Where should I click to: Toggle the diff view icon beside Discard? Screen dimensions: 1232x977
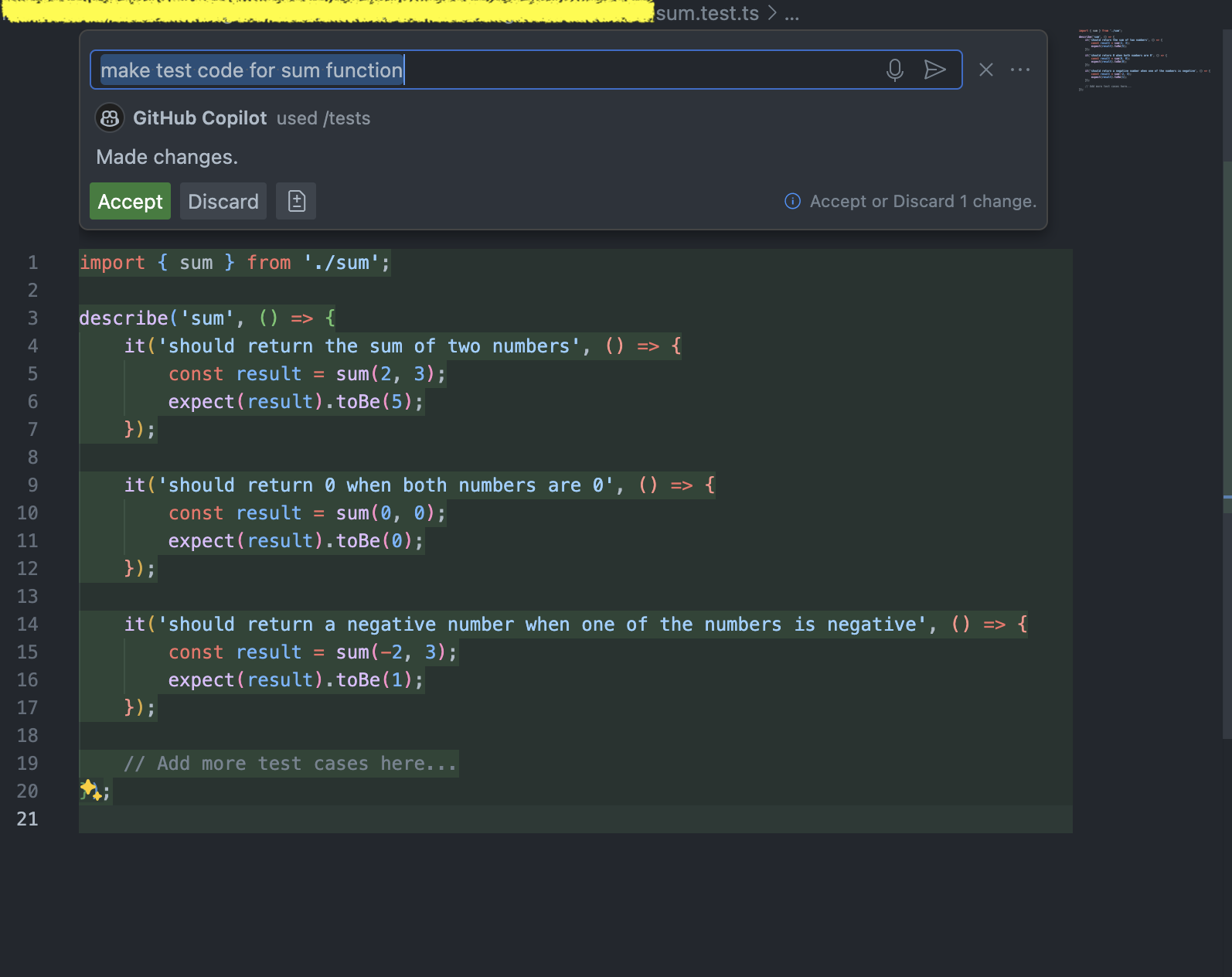coord(297,202)
